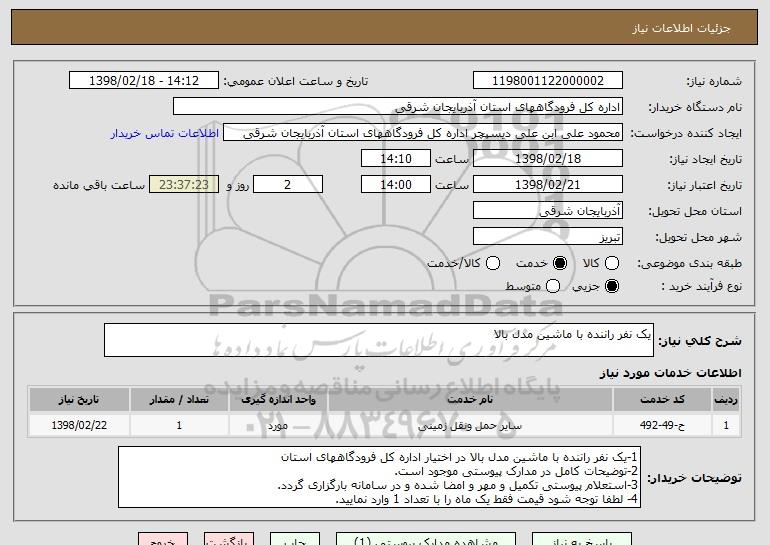770x545 pixels.
Task: Click buyer notes text area
Action: [x=379, y=477]
